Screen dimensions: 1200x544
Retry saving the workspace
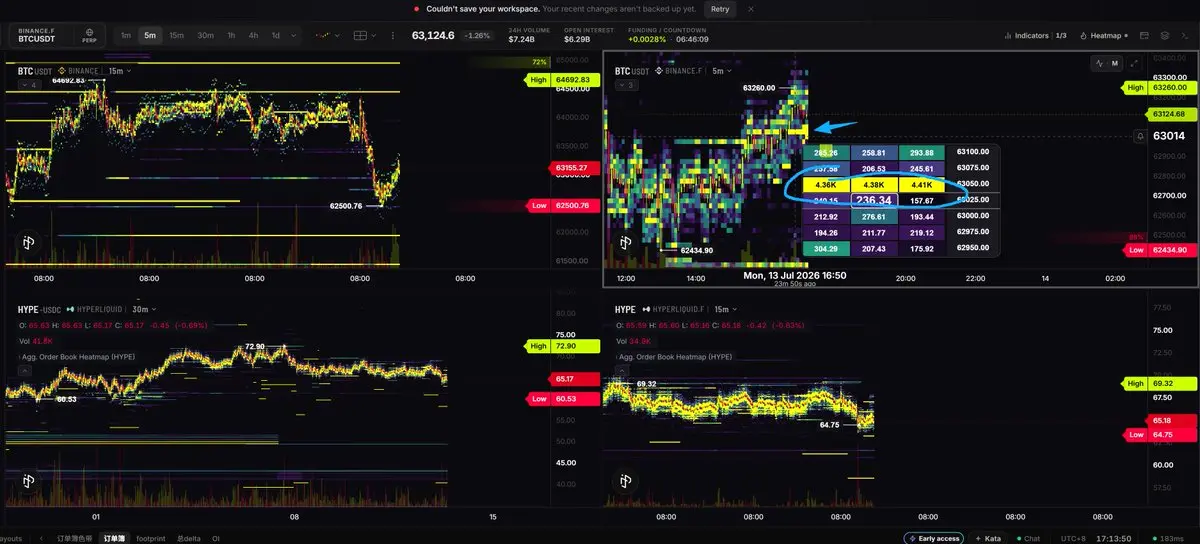pos(719,8)
